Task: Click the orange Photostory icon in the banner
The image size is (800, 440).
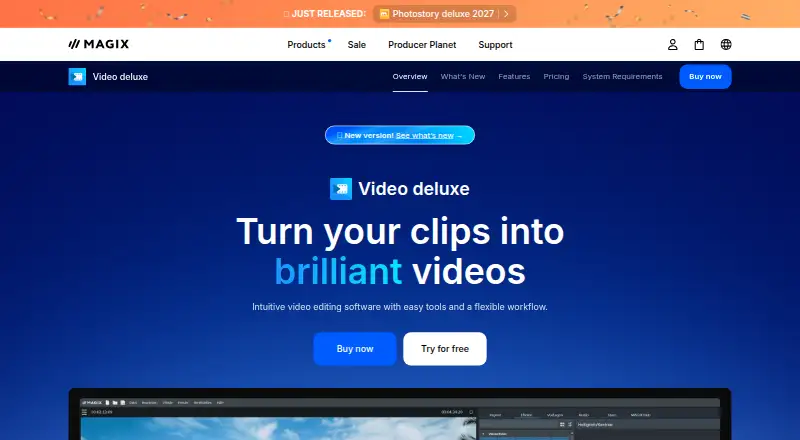Action: 384,14
